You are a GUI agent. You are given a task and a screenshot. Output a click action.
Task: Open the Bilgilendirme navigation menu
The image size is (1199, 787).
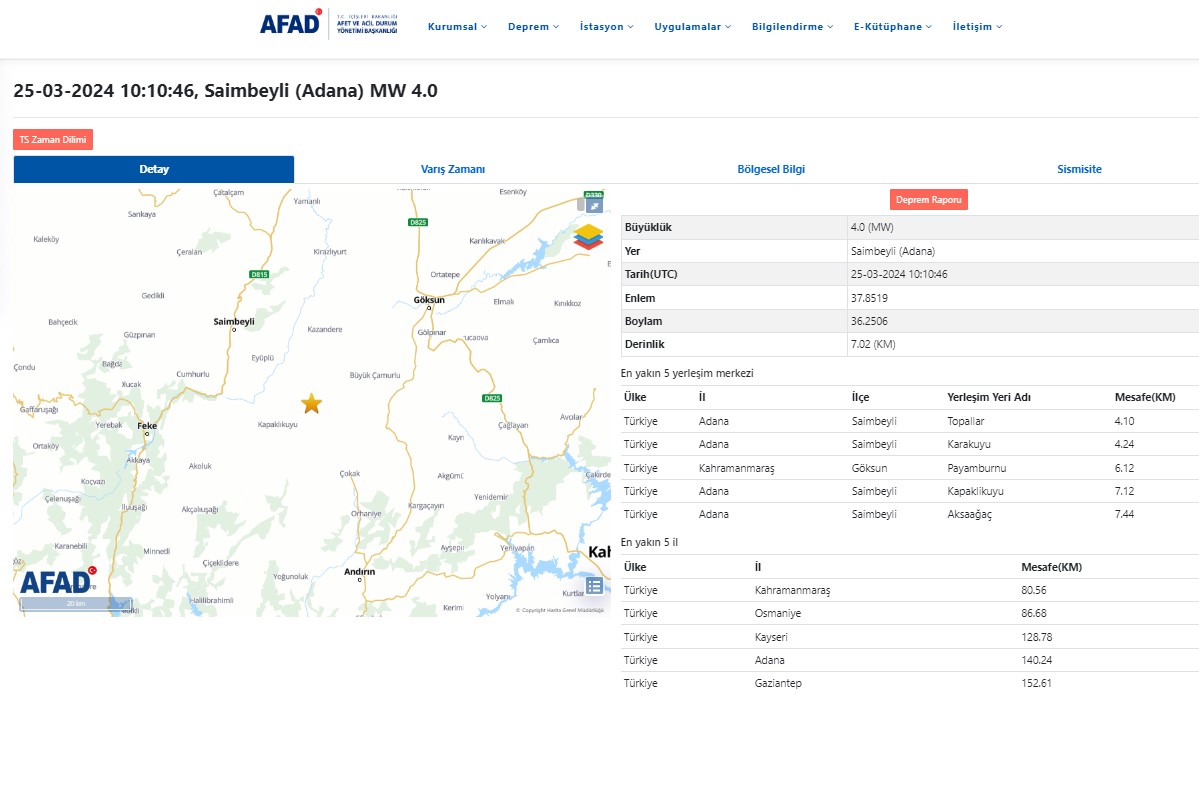pos(793,27)
